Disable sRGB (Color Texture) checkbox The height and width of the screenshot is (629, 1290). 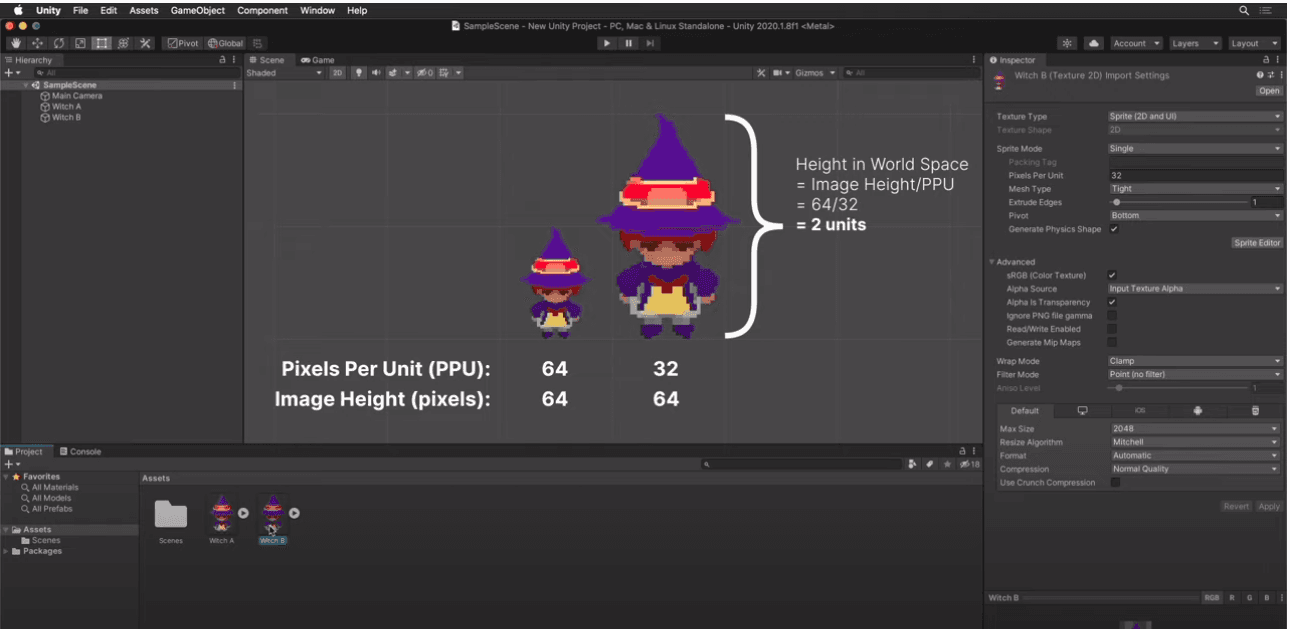(1113, 275)
